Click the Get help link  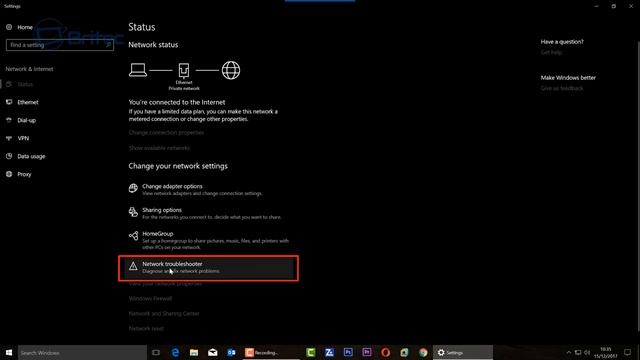tap(551, 52)
